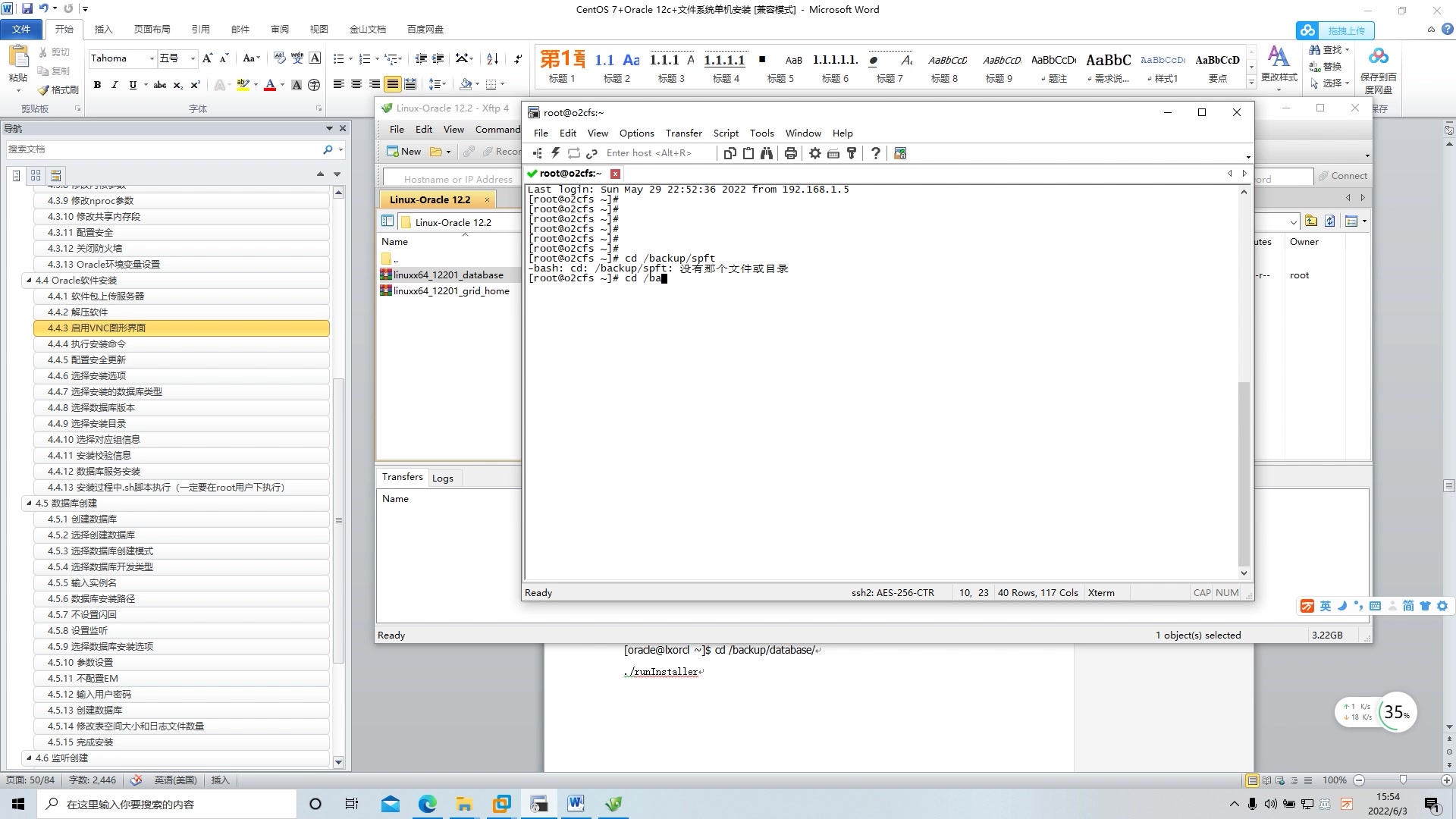This screenshot has height=819, width=1456.
Task: Open Session Options gear icon in terminal
Action: point(815,153)
